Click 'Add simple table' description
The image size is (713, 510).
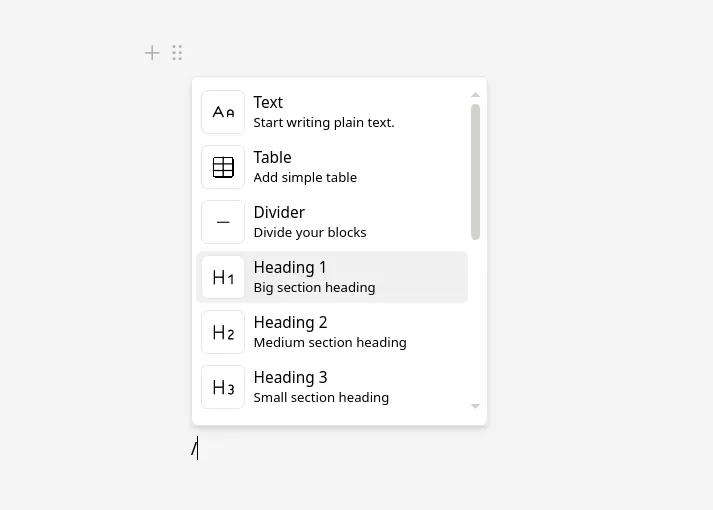pos(305,178)
